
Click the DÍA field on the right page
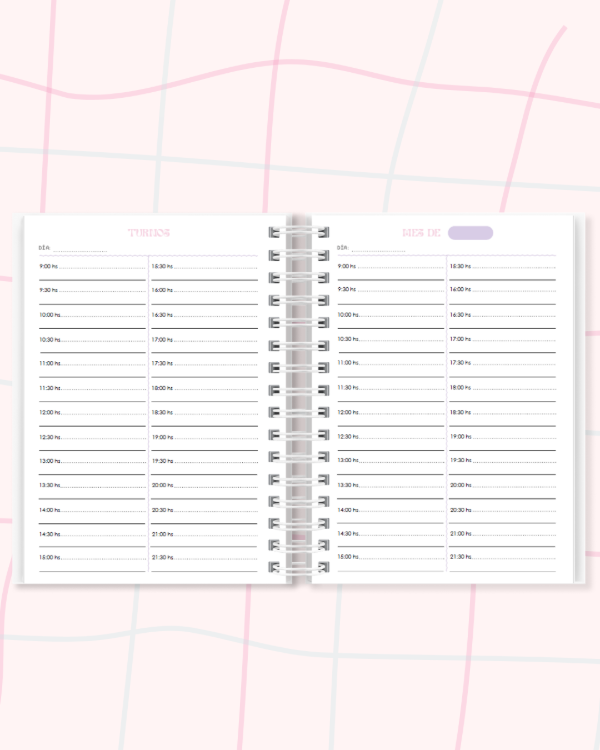tap(378, 248)
